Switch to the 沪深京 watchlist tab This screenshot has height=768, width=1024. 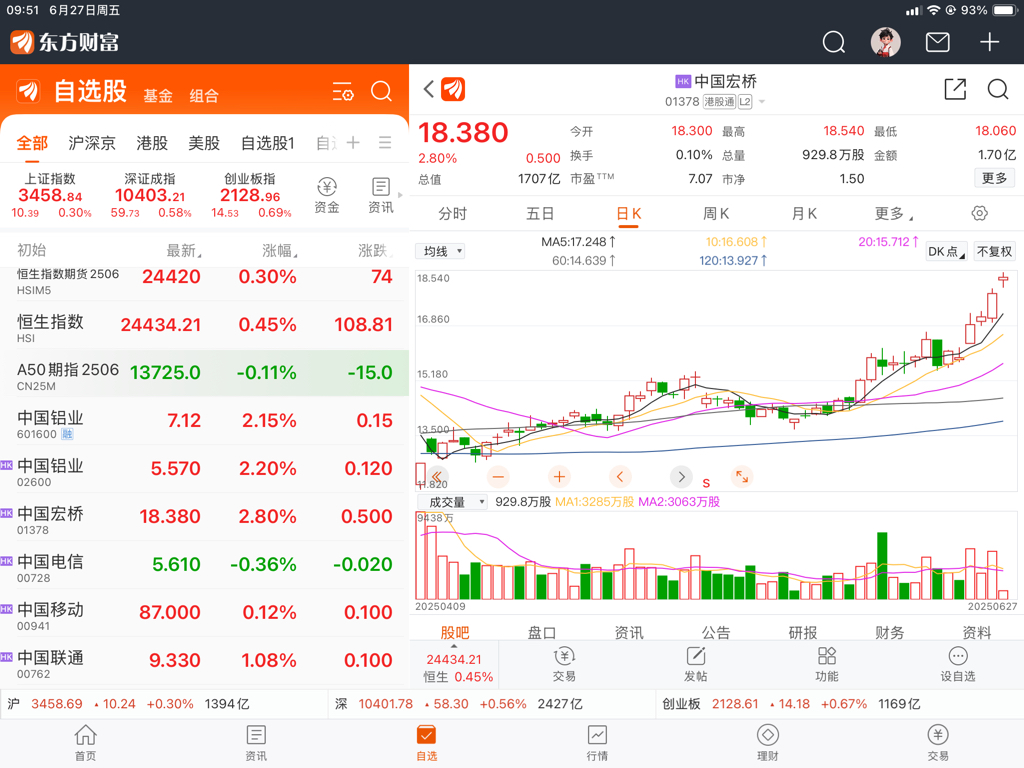click(92, 143)
